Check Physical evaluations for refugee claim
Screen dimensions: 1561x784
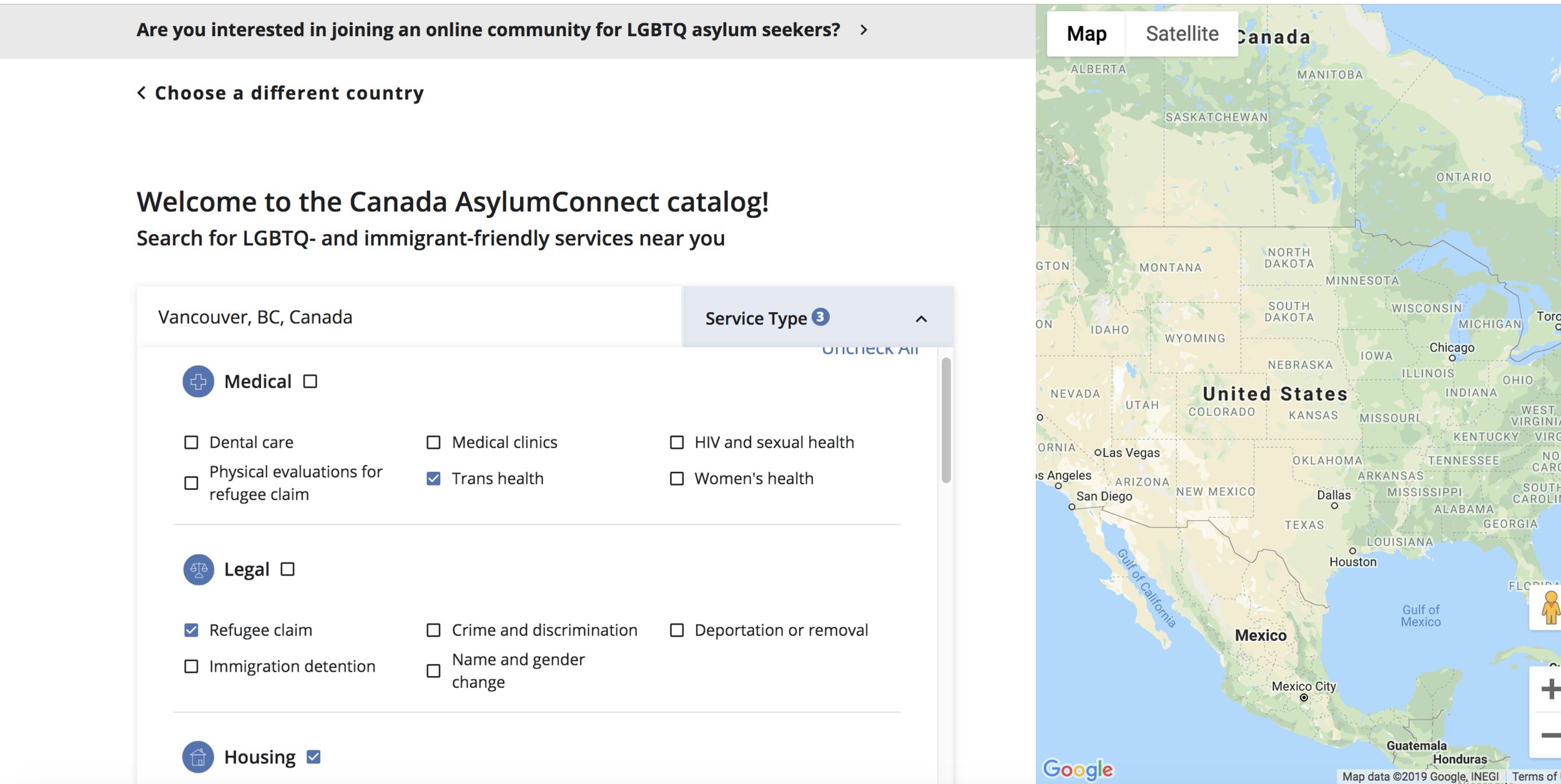tap(192, 483)
